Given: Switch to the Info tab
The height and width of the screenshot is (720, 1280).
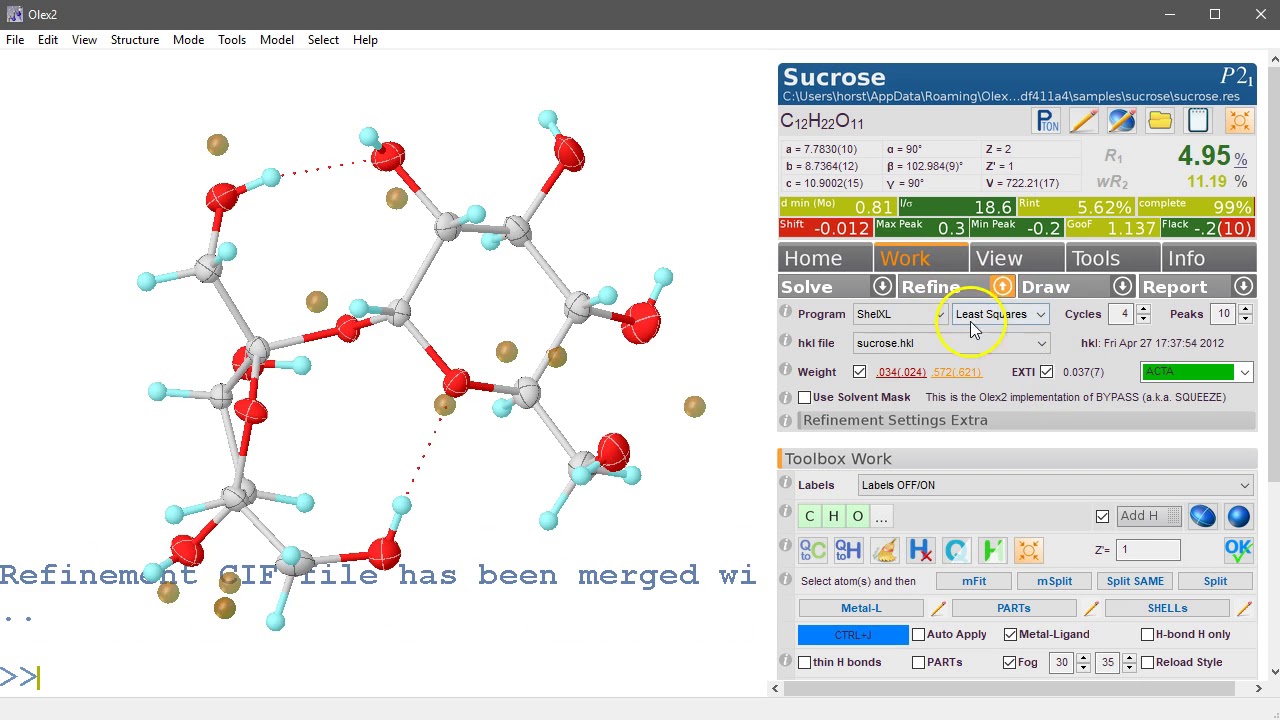Looking at the screenshot, I should [x=1208, y=258].
